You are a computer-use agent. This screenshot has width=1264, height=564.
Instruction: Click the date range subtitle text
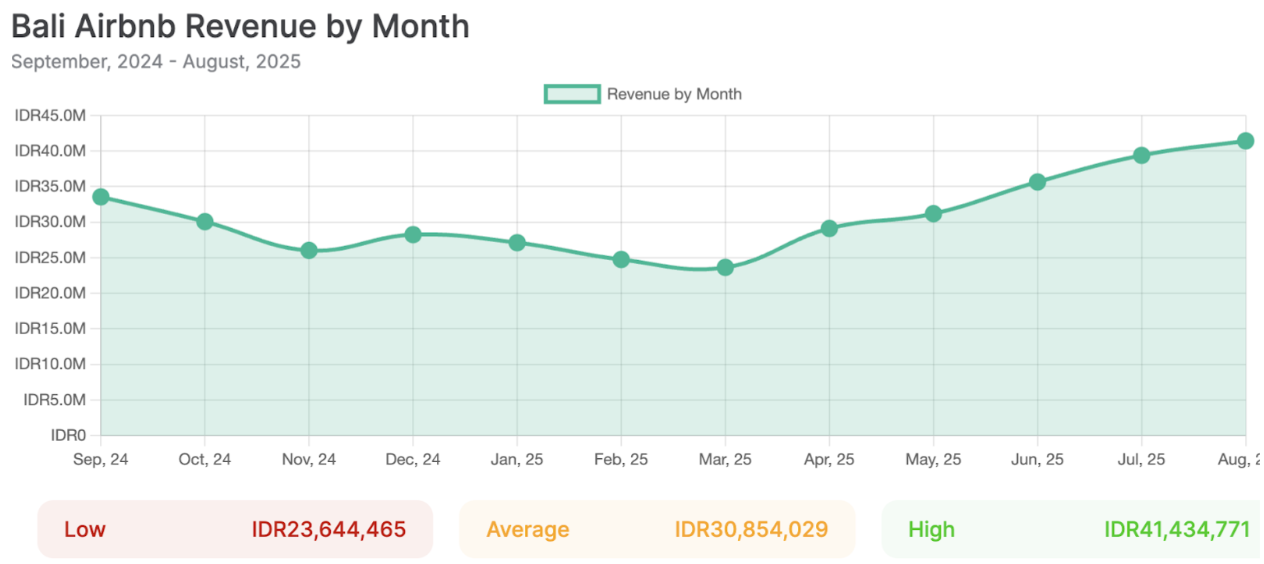pyautogui.click(x=156, y=61)
